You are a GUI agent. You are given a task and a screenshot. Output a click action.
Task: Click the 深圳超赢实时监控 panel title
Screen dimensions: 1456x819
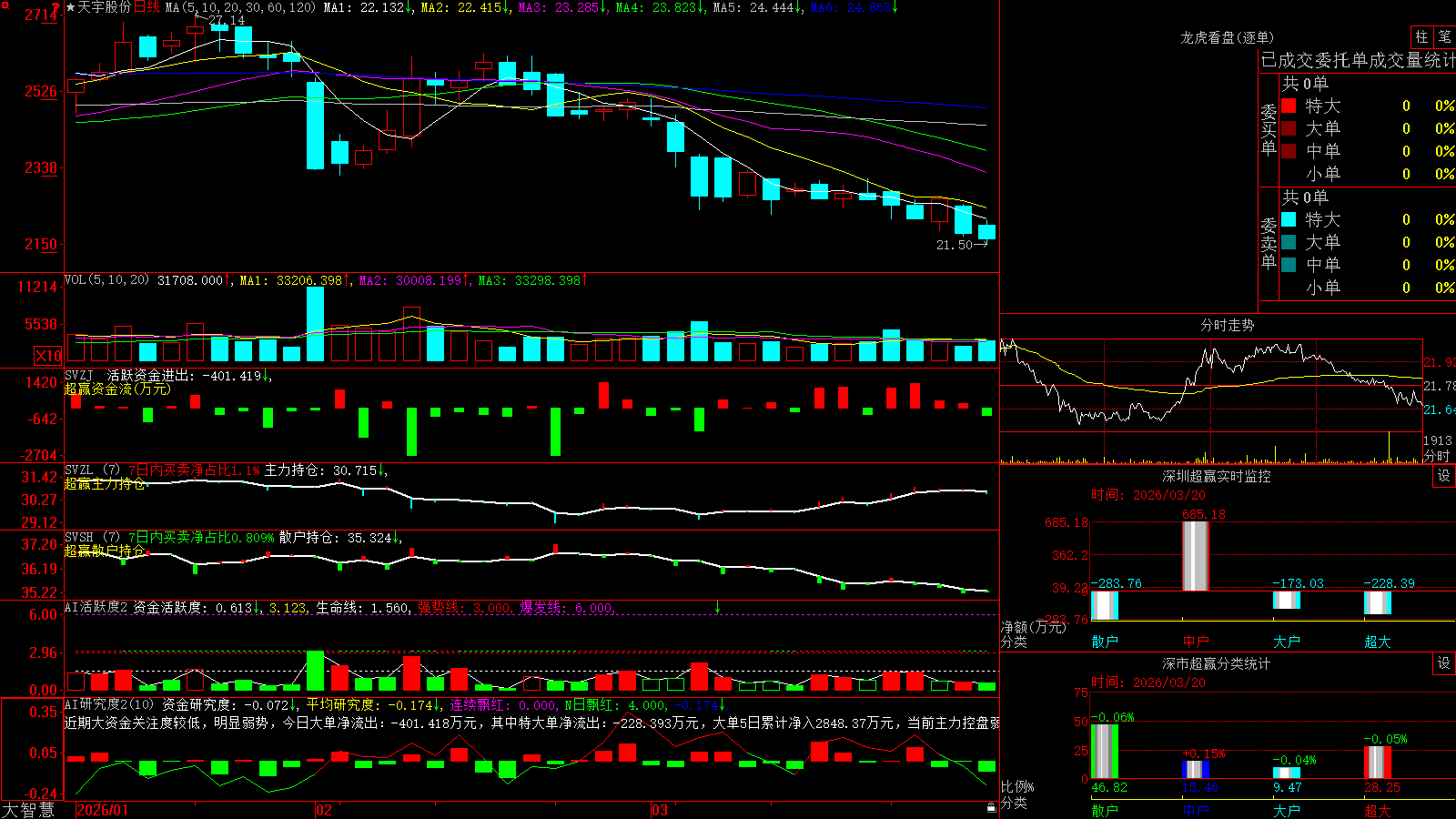pos(1217,476)
